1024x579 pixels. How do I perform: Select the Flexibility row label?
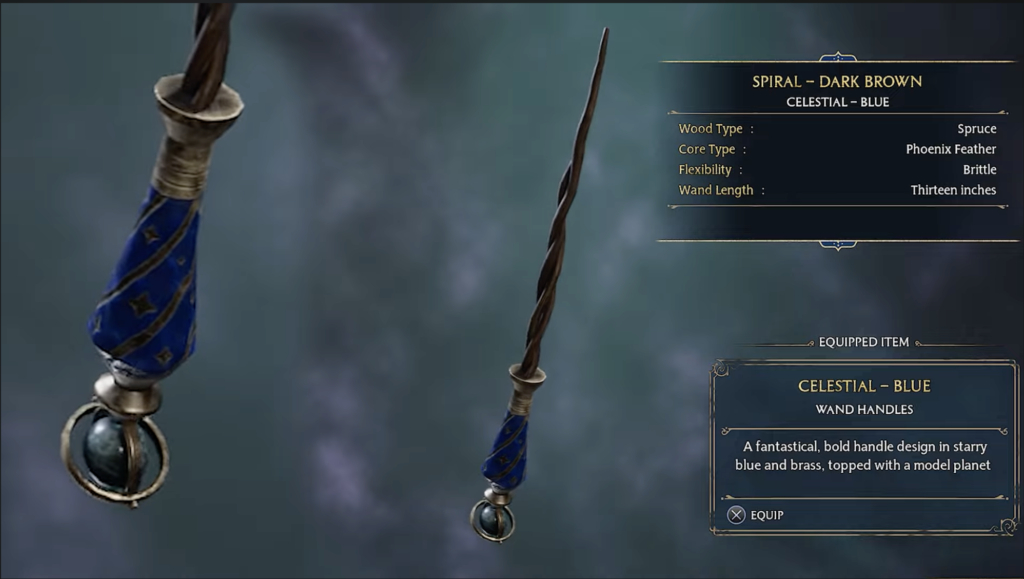point(705,170)
